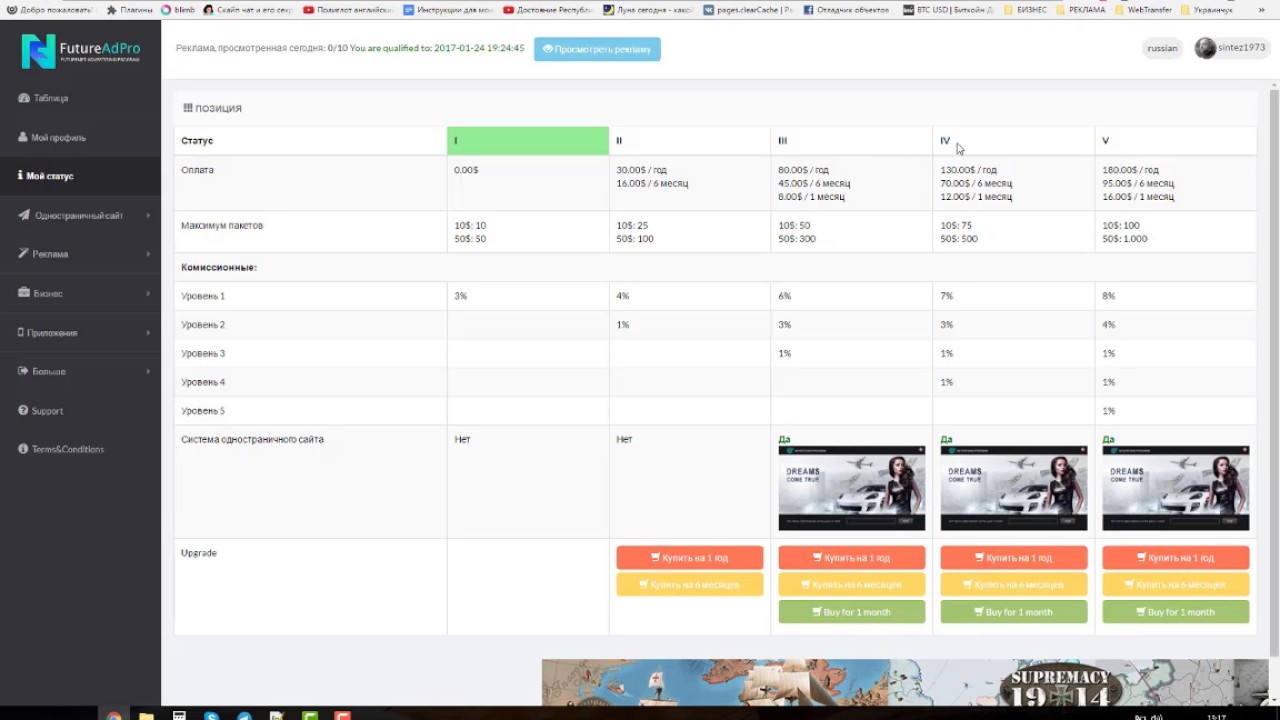Click Buy for 1 month for status III
Image resolution: width=1280 pixels, height=720 pixels.
(x=852, y=612)
